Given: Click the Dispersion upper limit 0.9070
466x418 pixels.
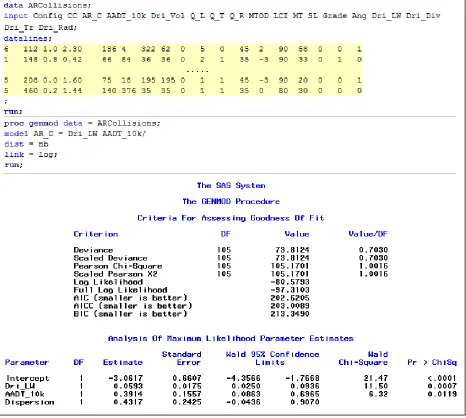Looking at the screenshot, I should (x=304, y=402).
